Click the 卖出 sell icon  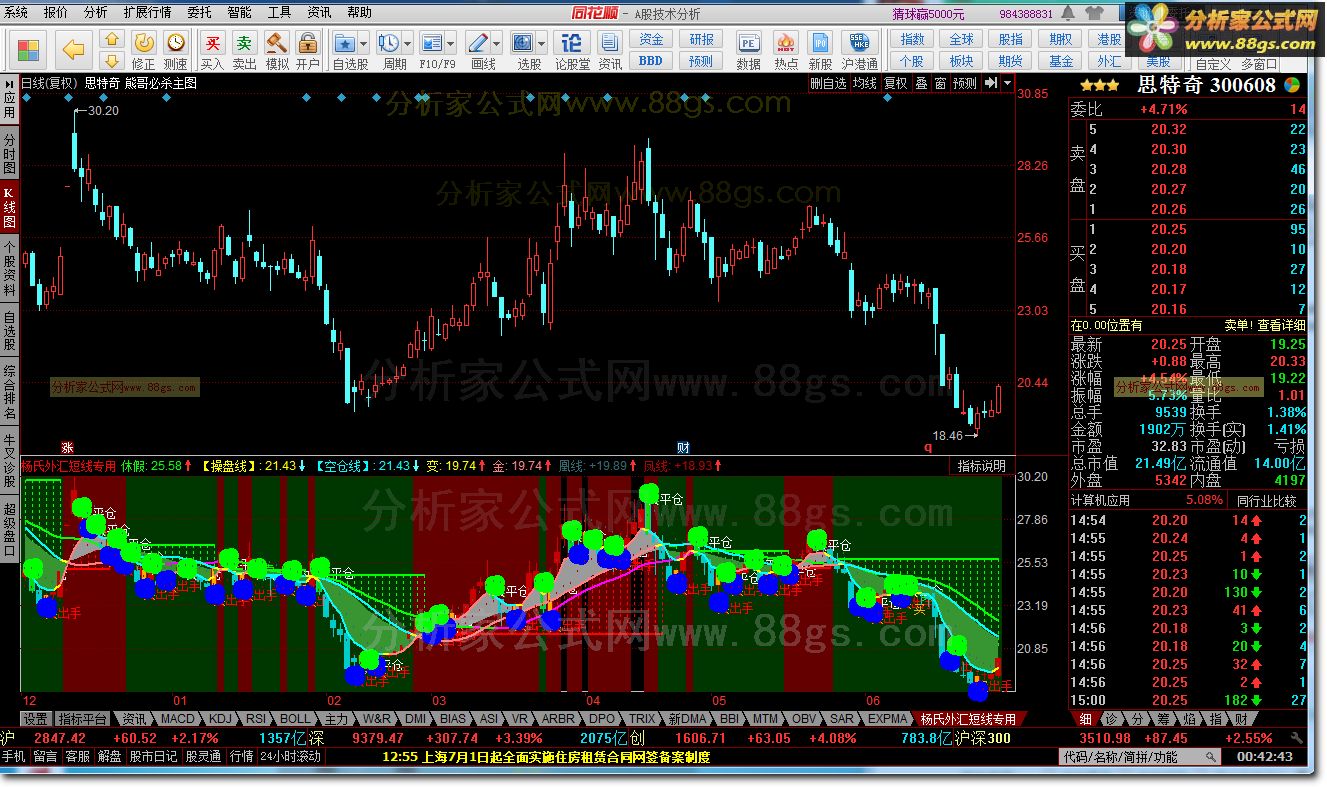(x=244, y=43)
